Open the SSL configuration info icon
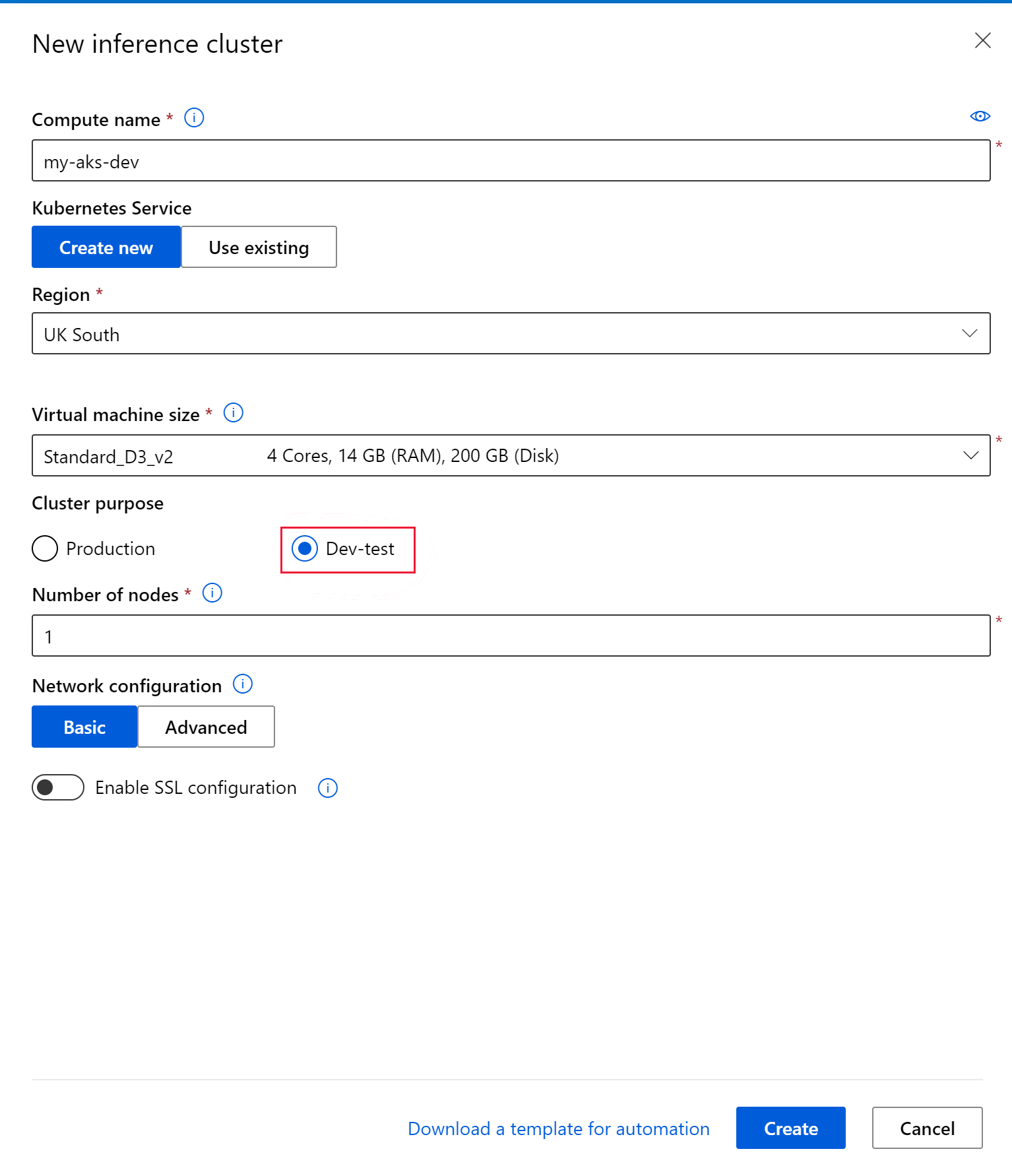 click(x=328, y=788)
